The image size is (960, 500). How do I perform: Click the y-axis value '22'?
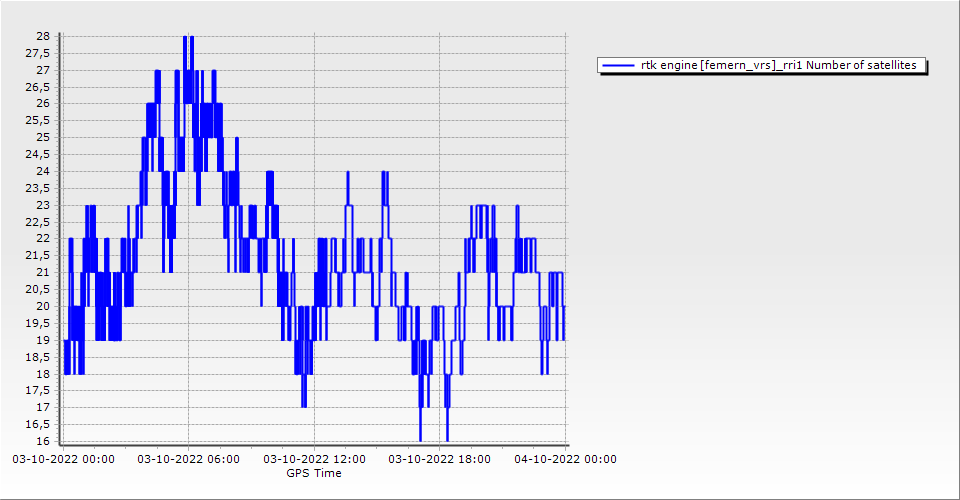coord(43,238)
